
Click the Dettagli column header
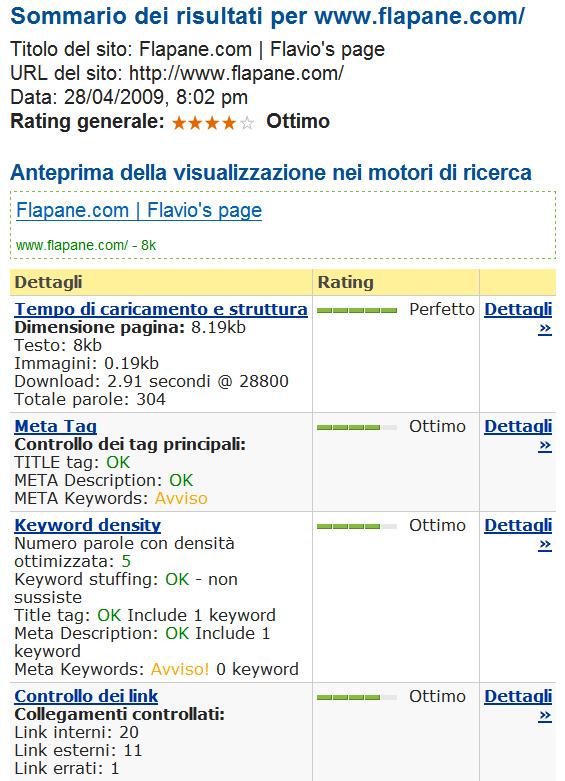click(48, 282)
